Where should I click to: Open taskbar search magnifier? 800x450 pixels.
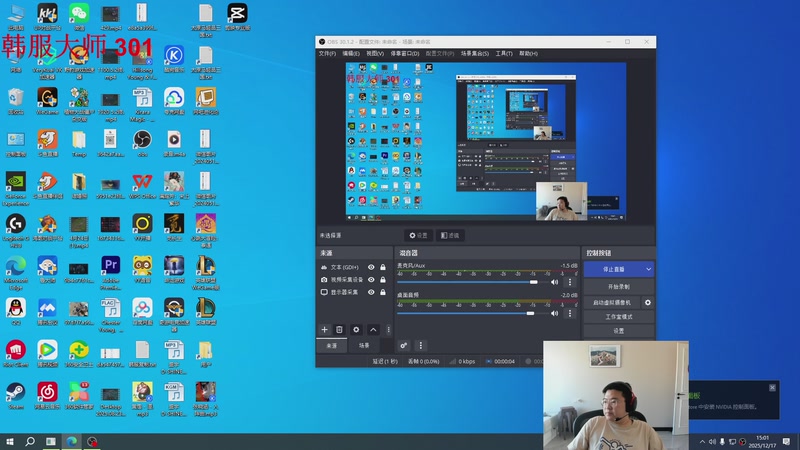(x=30, y=441)
